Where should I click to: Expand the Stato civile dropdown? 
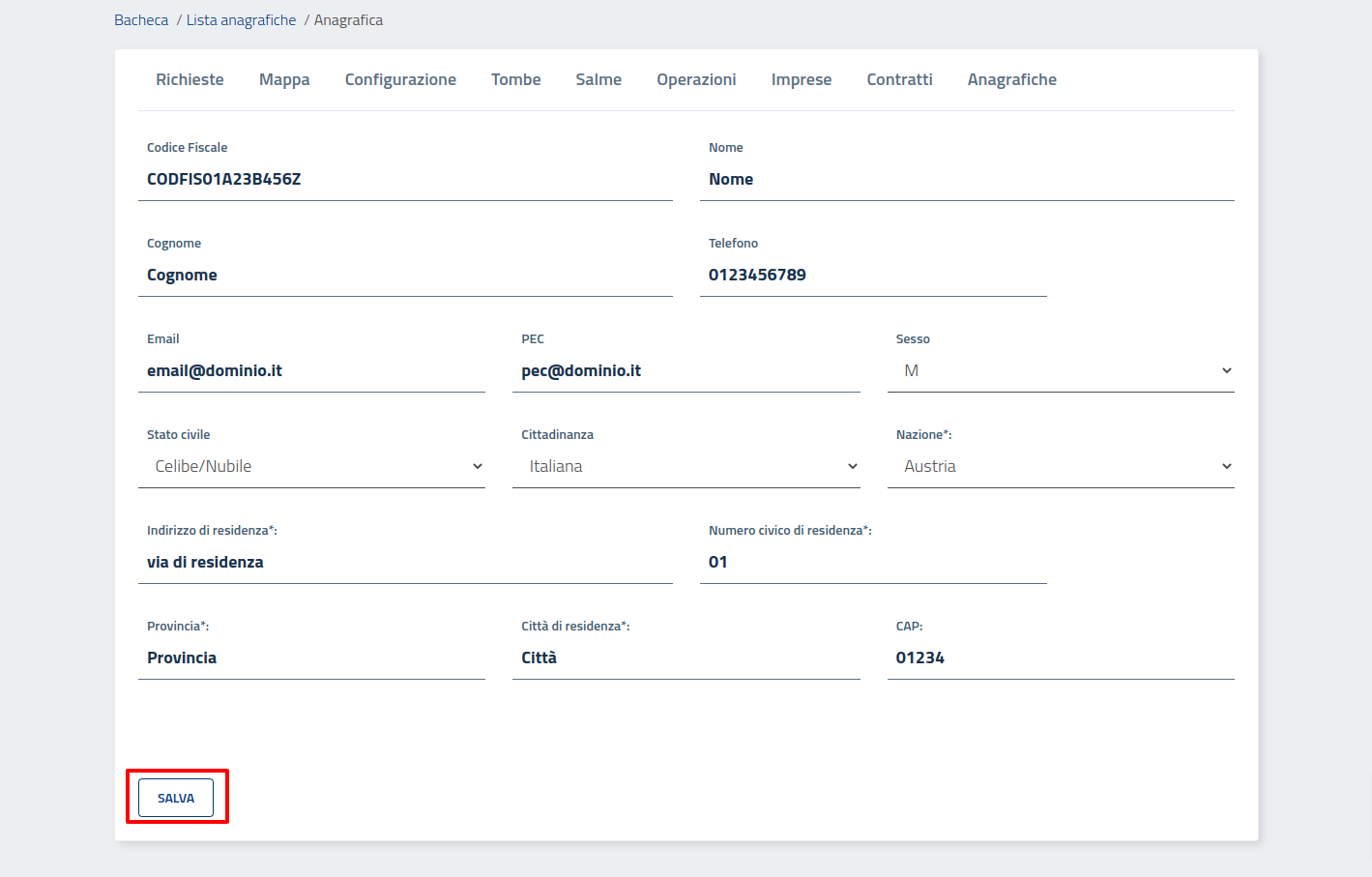[x=311, y=467]
